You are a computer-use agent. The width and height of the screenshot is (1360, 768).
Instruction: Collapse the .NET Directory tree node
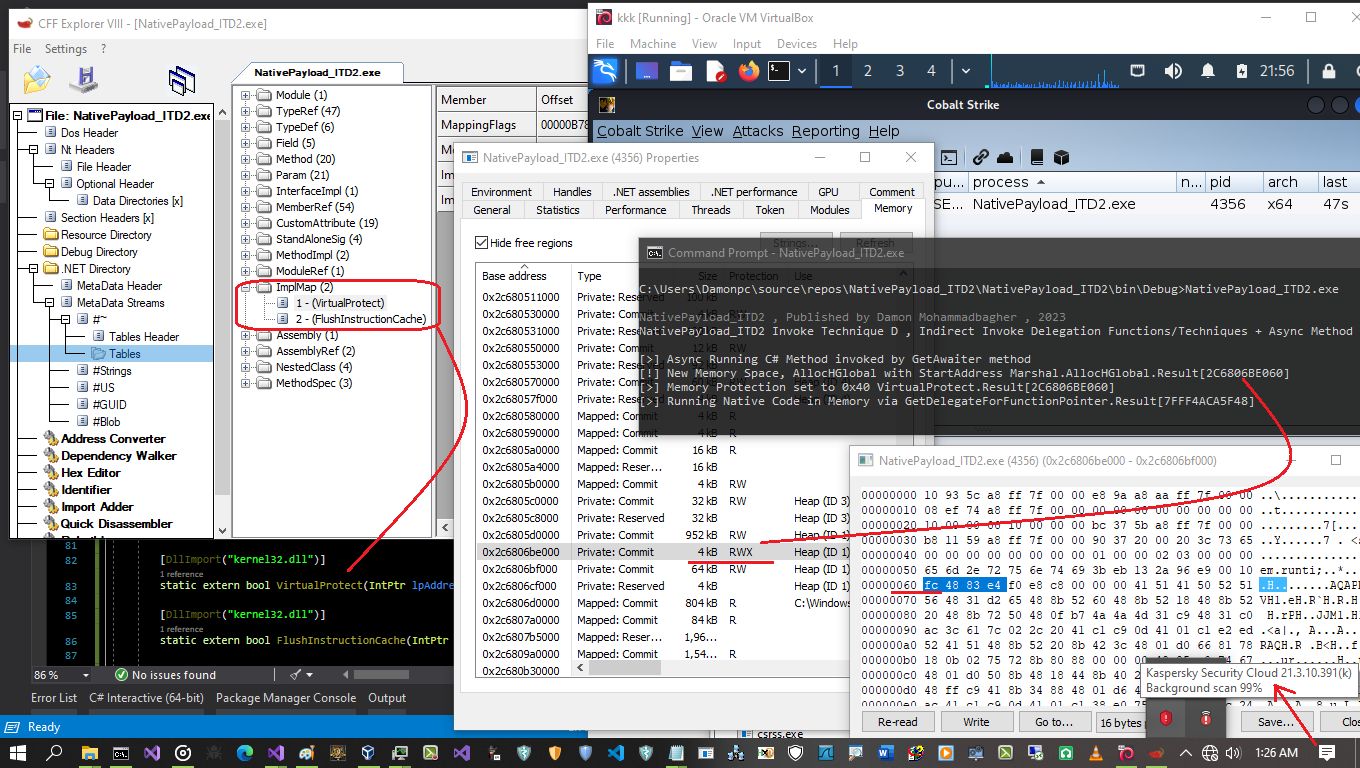(x=33, y=269)
